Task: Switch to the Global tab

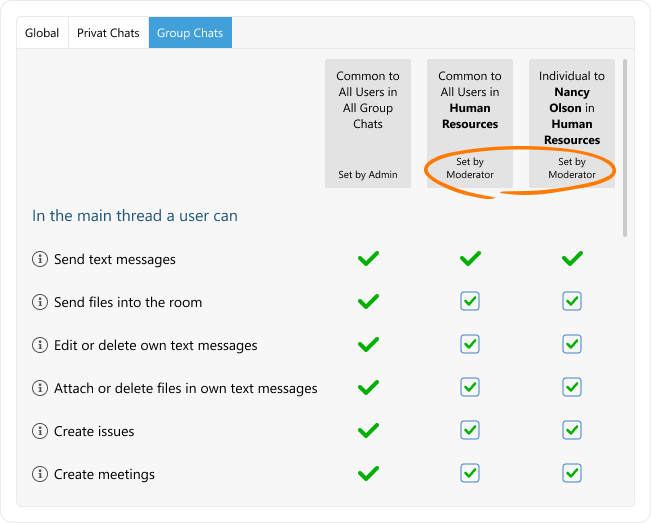Action: (42, 33)
